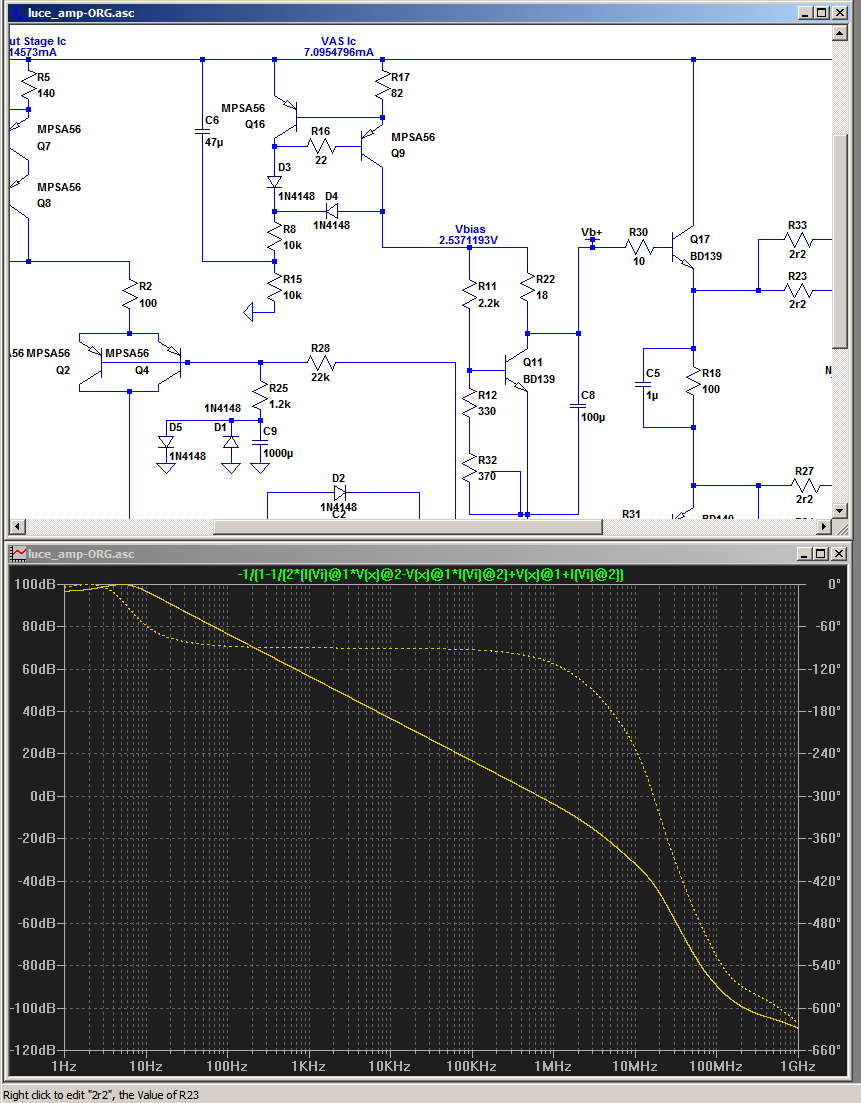Viewport: 861px width, 1103px height.
Task: Select diode D1 symbol
Action: click(x=231, y=442)
